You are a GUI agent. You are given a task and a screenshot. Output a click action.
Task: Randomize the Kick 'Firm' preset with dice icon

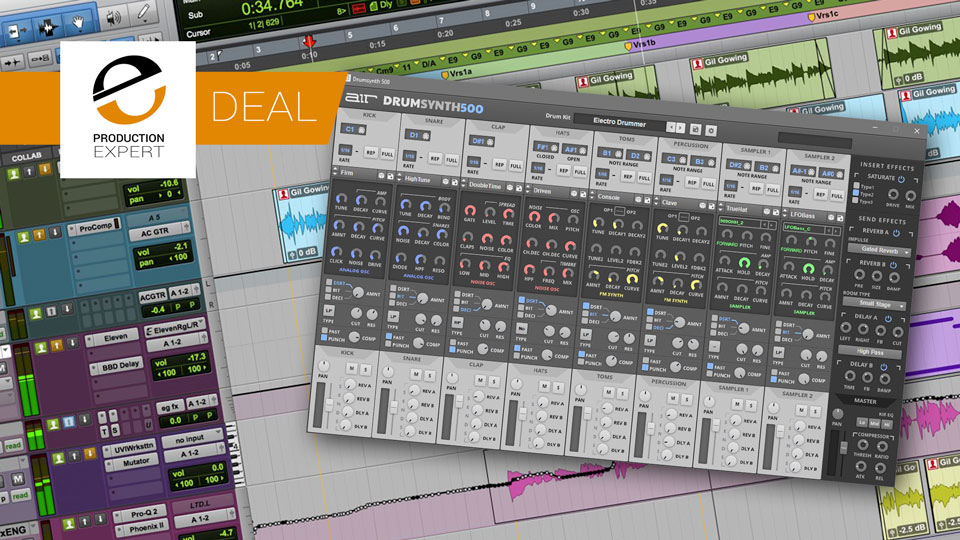click(381, 176)
